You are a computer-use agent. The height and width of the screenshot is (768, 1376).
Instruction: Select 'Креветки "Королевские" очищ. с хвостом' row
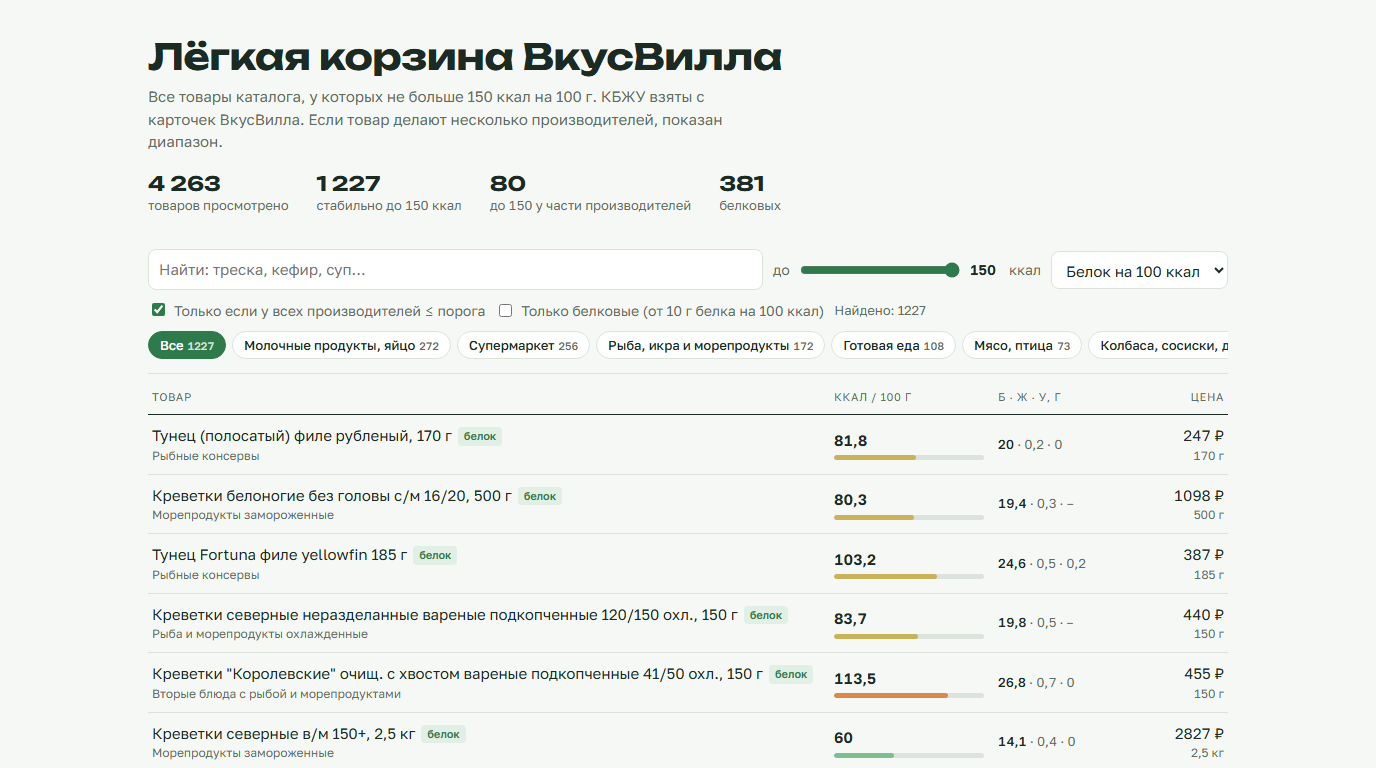click(688, 683)
